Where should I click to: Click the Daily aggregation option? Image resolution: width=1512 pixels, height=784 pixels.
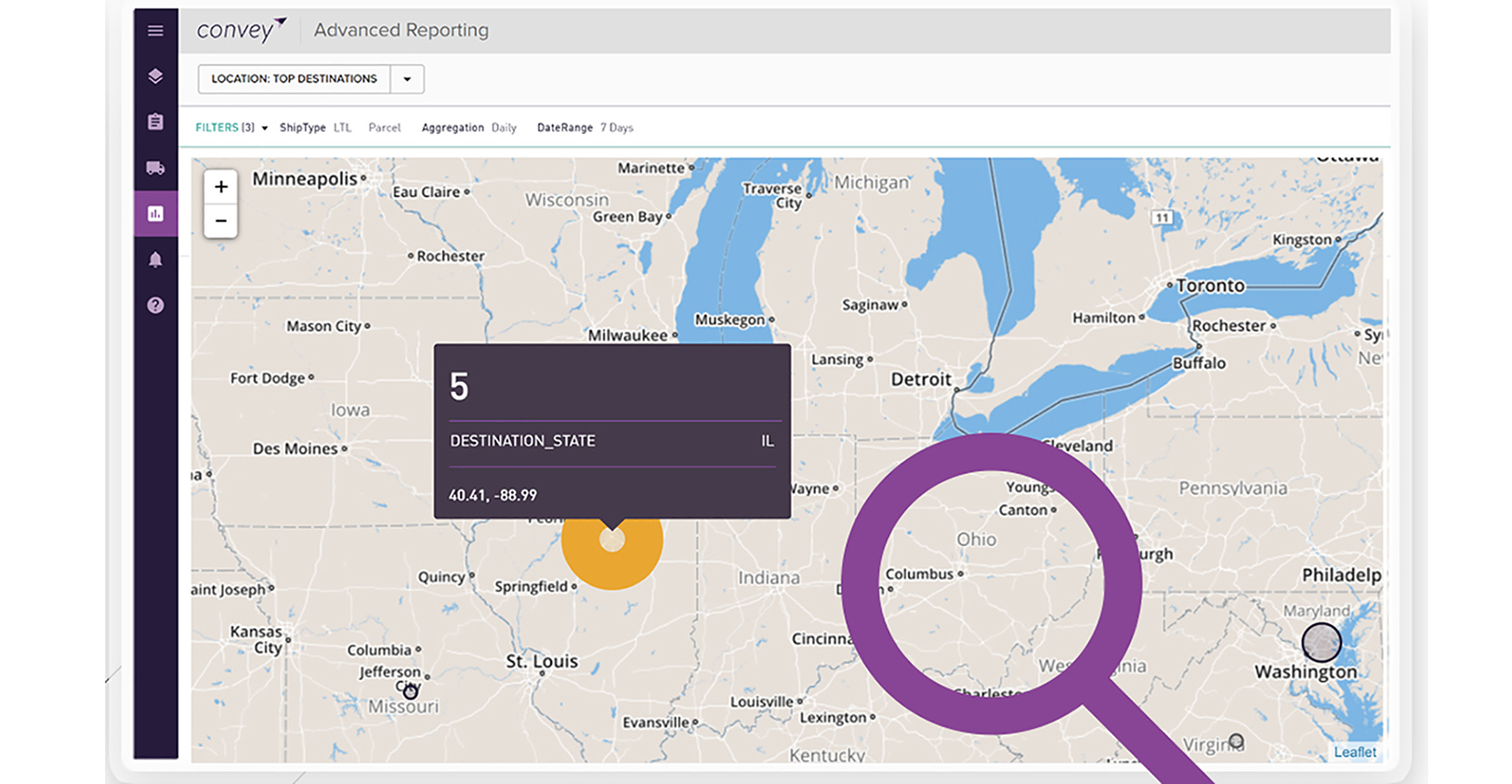504,128
